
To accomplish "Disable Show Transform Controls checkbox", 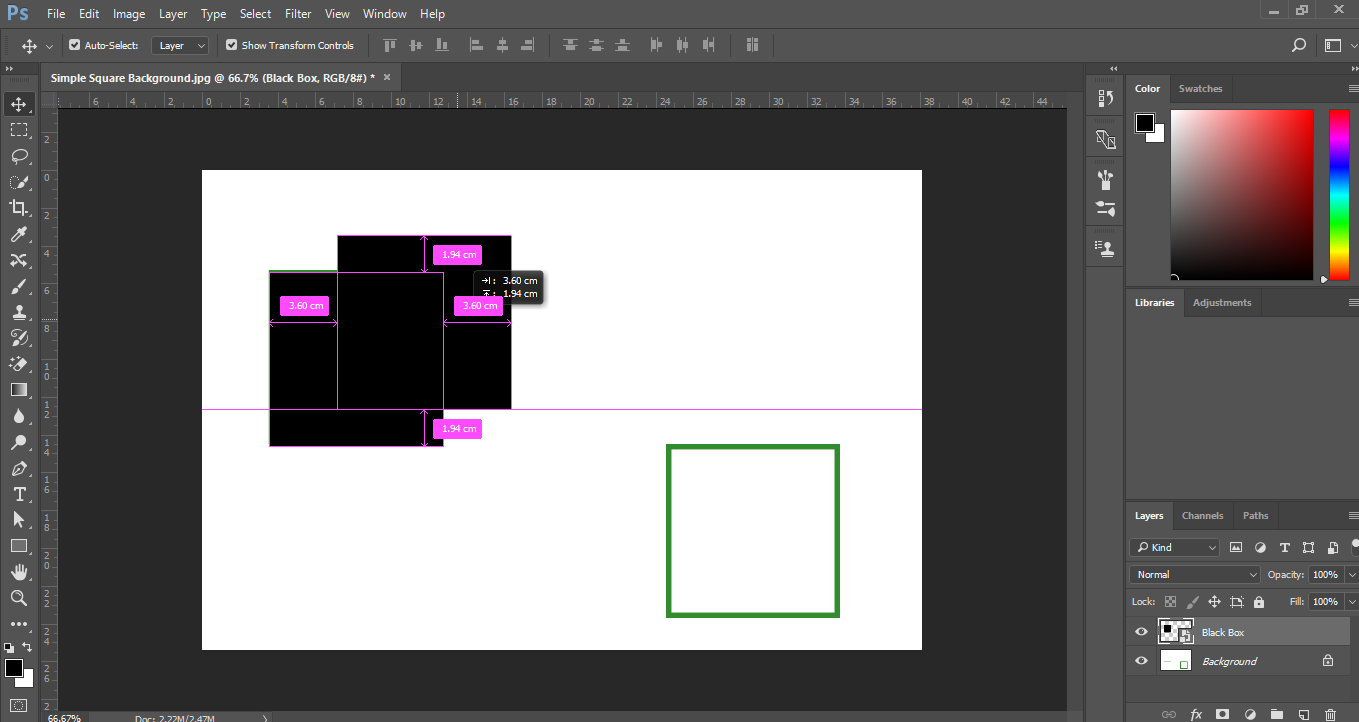I will [x=231, y=45].
